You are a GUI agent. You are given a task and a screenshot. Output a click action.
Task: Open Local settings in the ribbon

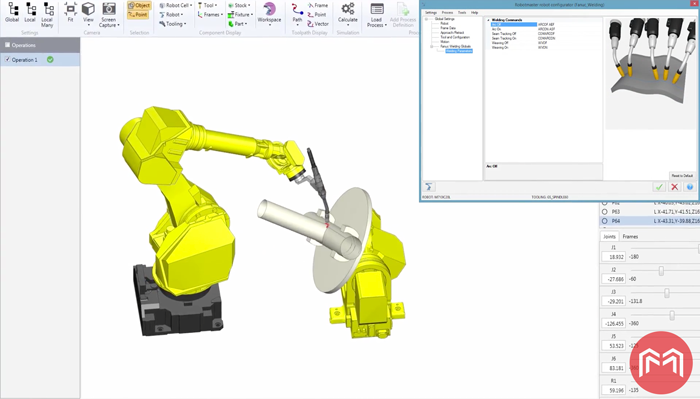30,12
